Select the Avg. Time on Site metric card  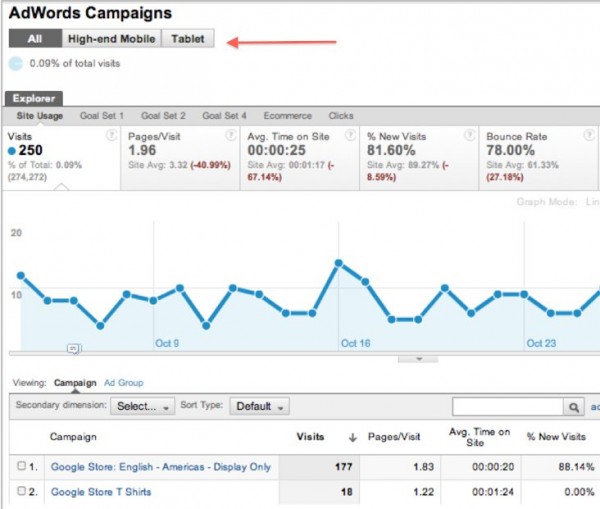pos(300,158)
